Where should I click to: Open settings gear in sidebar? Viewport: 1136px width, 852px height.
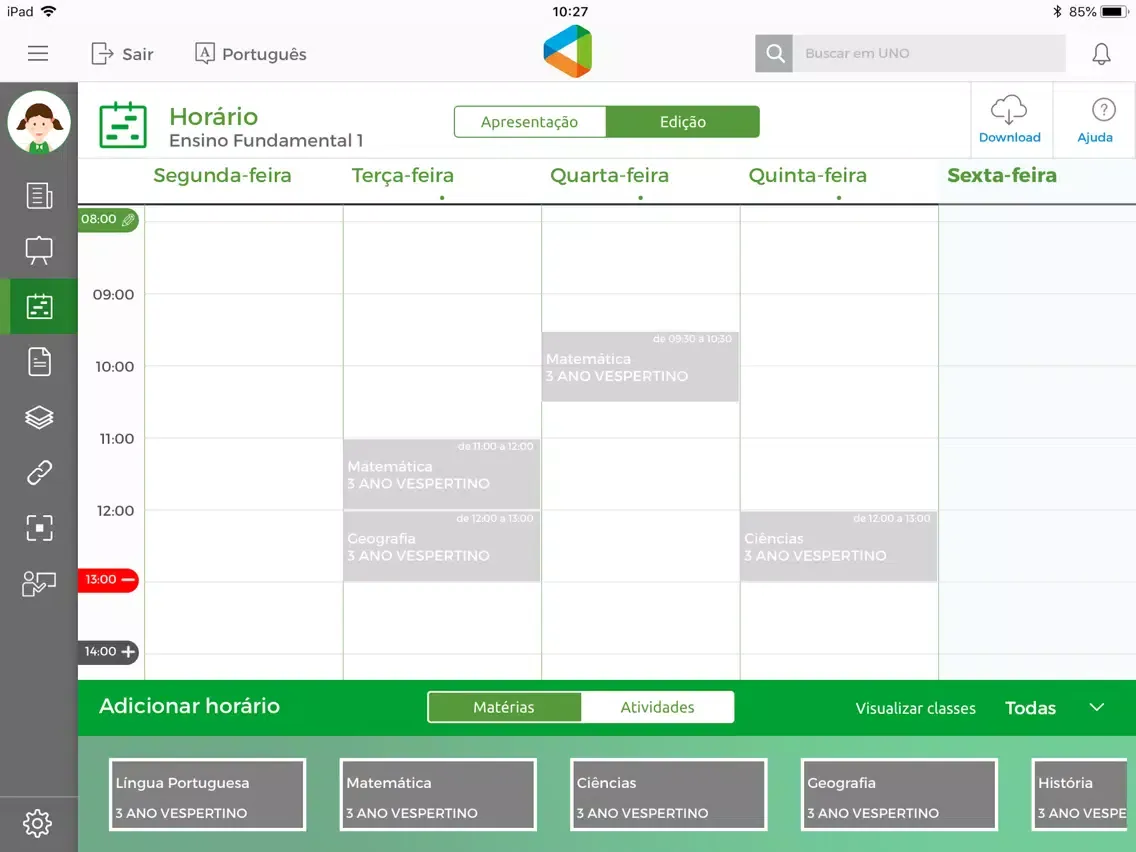[x=38, y=823]
